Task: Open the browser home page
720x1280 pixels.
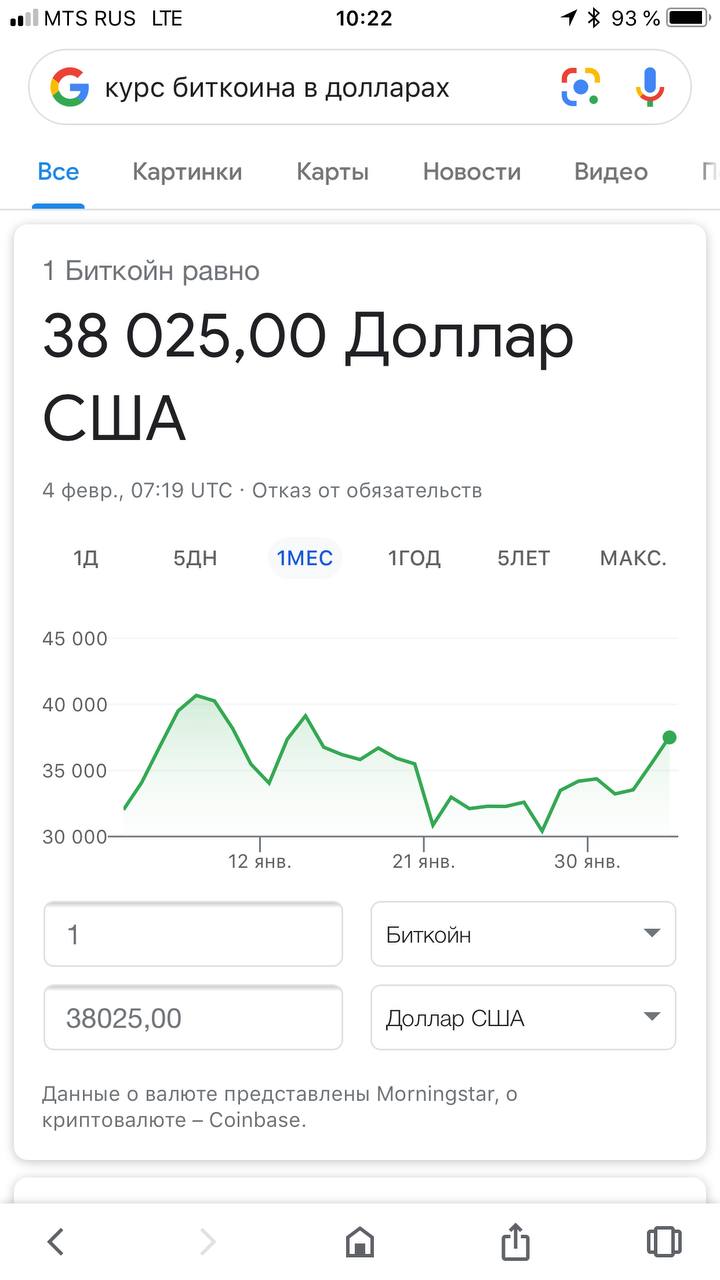Action: [360, 1242]
